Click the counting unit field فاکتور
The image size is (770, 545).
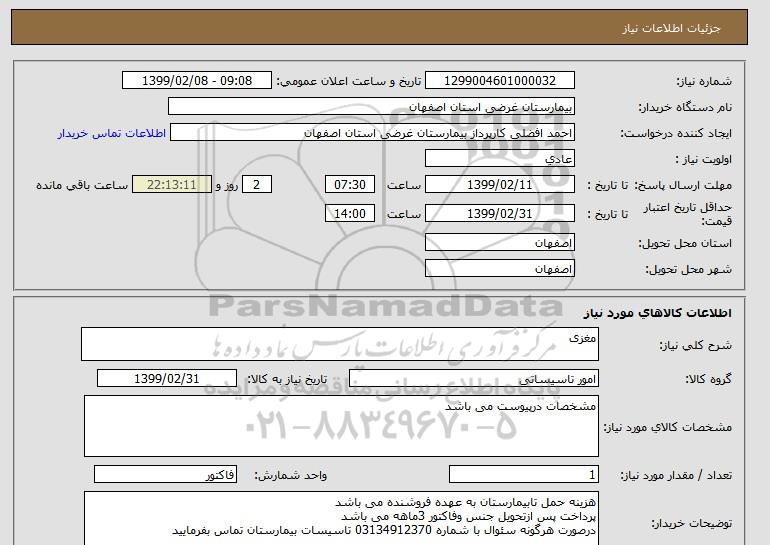[x=165, y=474]
